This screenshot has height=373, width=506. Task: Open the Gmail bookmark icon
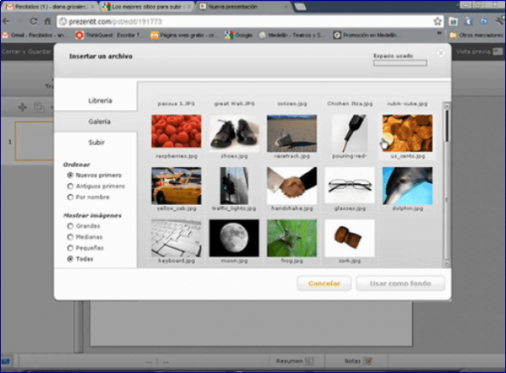pos(5,35)
